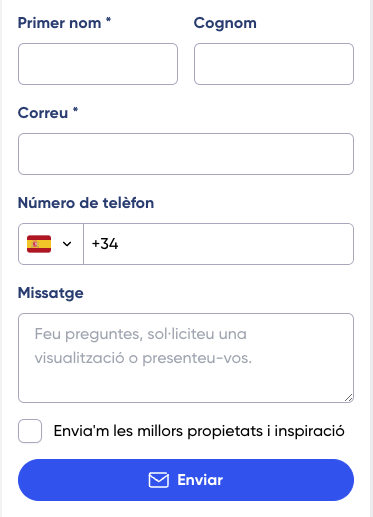This screenshot has width=373, height=517.
Task: Focus the Cognom text field
Action: click(x=274, y=64)
